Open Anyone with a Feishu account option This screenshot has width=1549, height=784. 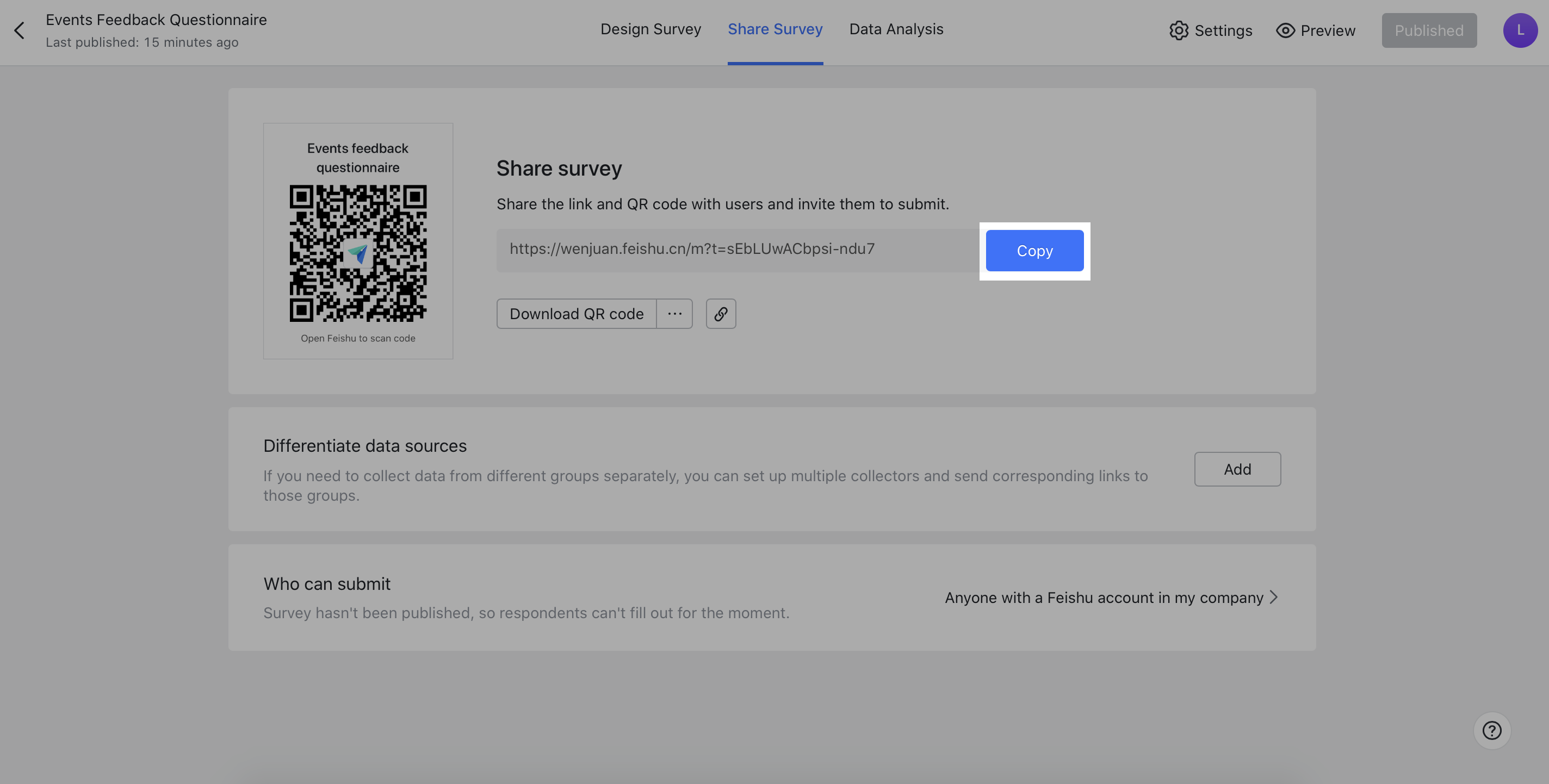click(x=1104, y=598)
